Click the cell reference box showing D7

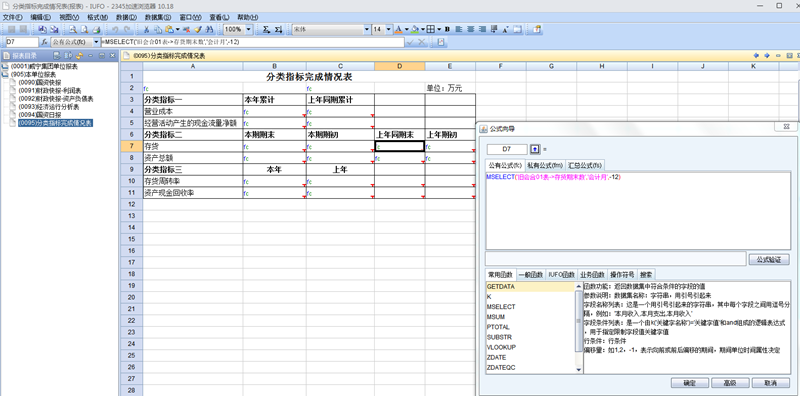point(22,42)
